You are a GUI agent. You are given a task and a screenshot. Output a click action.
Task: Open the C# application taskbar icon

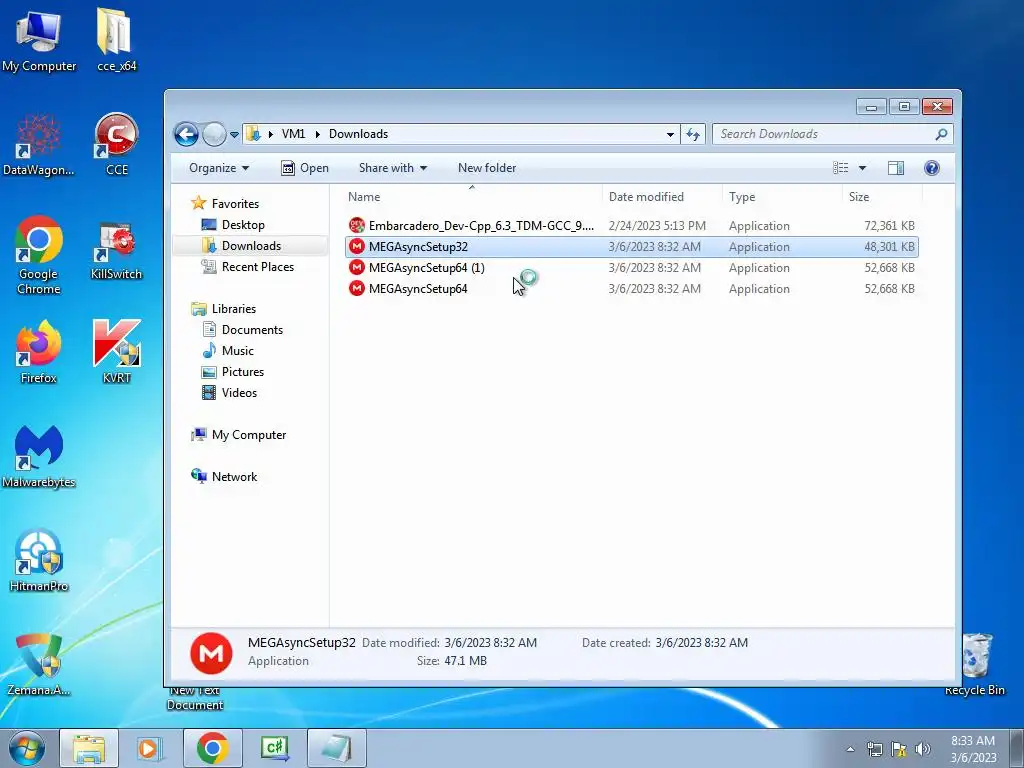click(x=275, y=748)
